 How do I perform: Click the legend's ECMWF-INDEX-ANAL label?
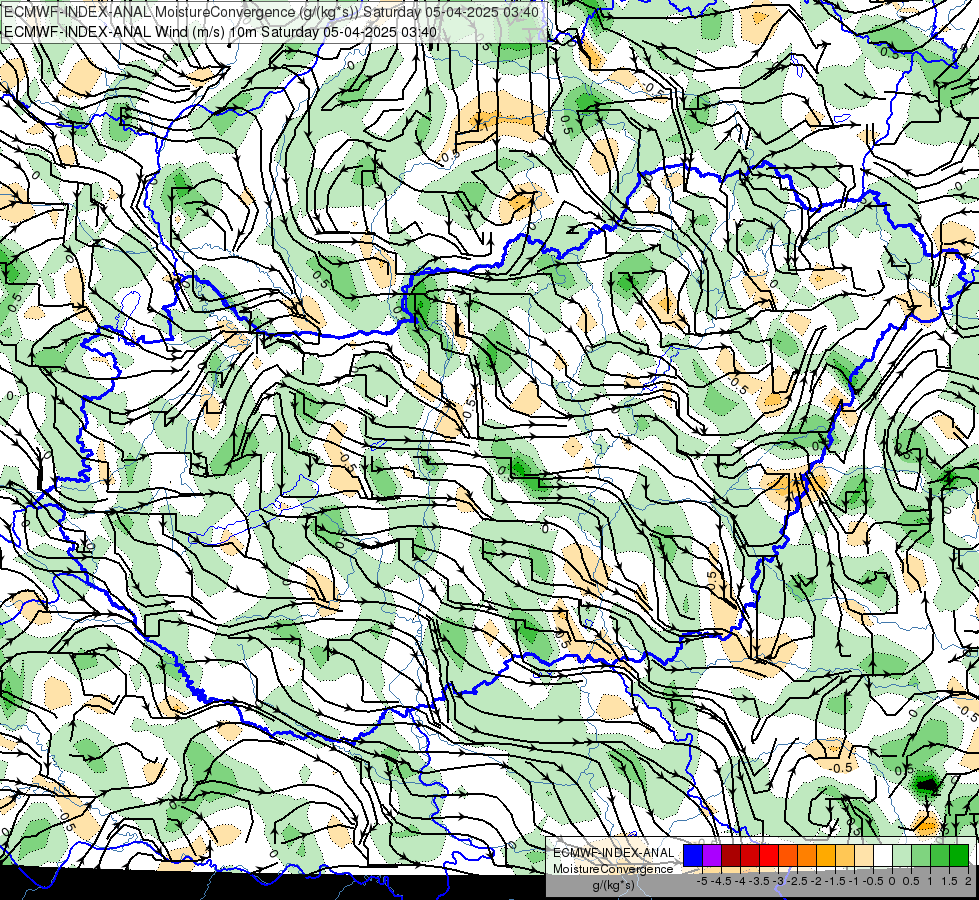(614, 853)
